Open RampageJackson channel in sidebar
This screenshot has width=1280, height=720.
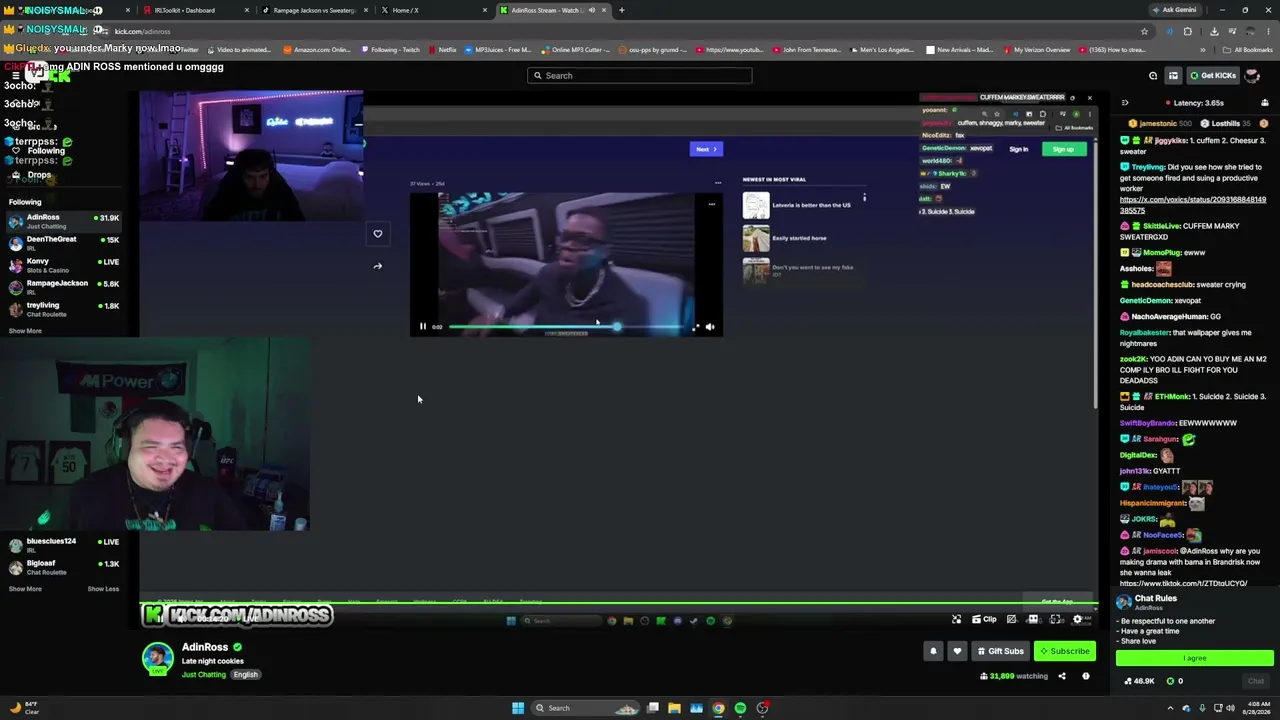pyautogui.click(x=64, y=286)
